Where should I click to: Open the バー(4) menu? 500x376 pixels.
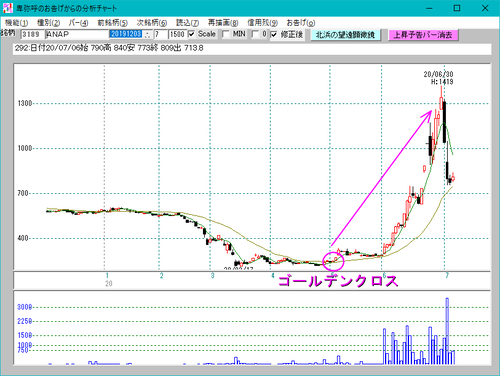[78, 23]
